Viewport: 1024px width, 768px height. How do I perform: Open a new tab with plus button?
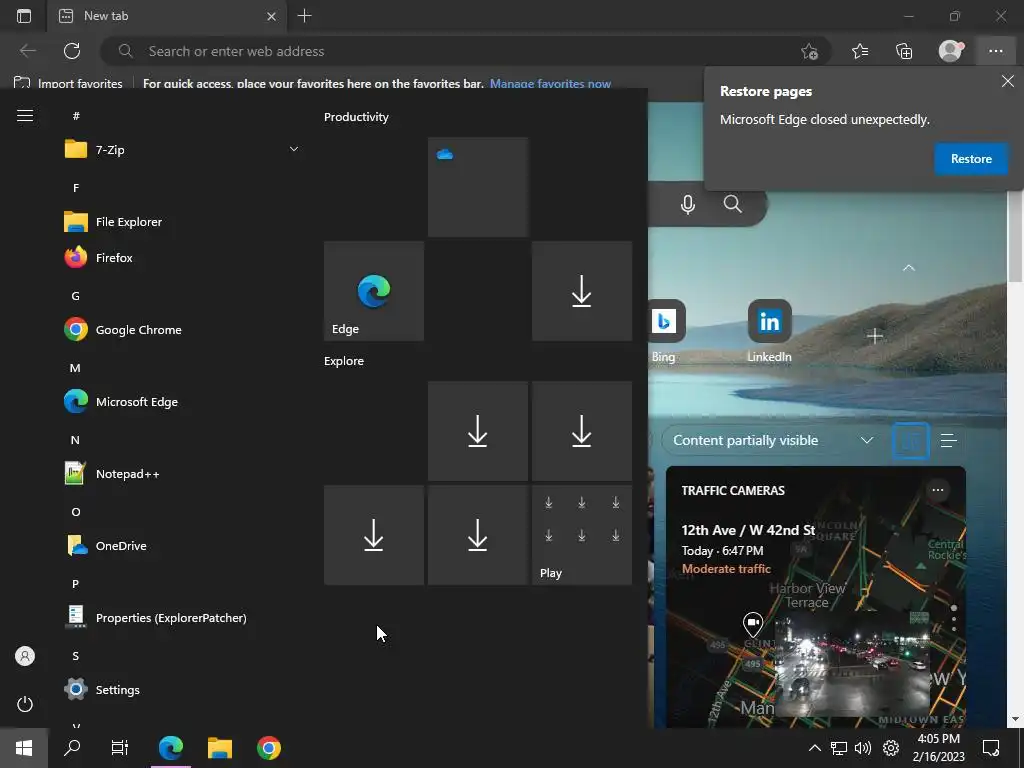point(304,16)
